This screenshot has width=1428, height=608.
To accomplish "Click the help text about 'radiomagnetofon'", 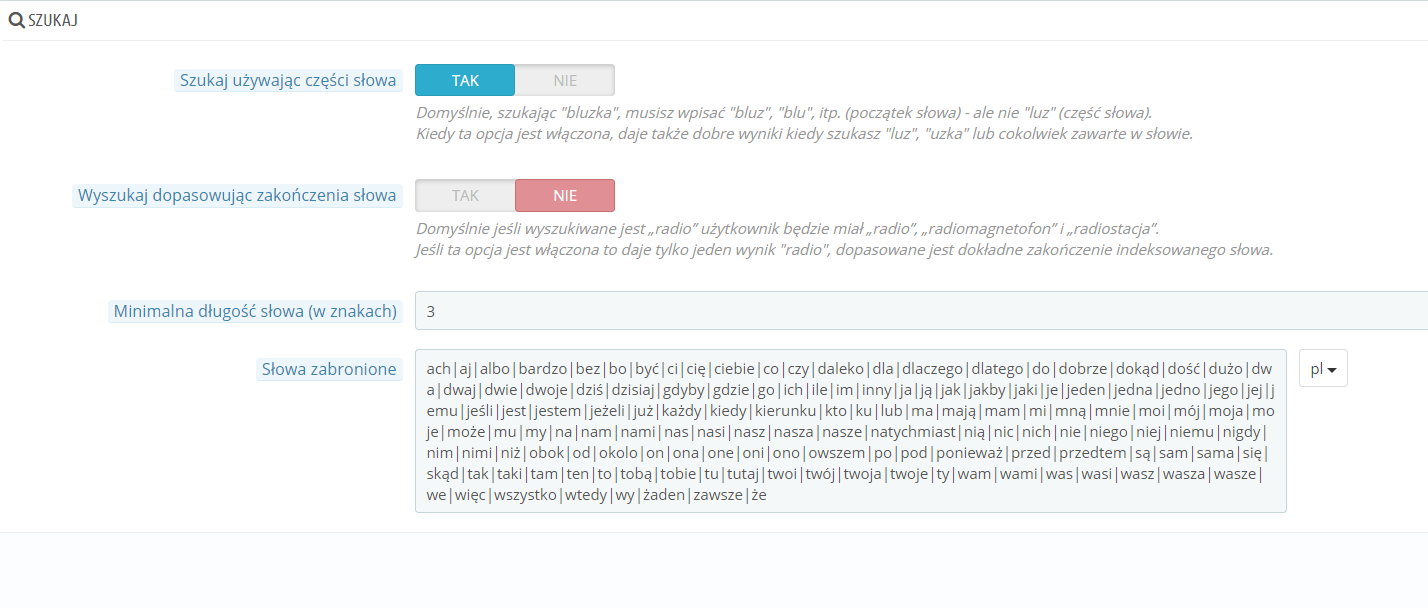I will (788, 228).
